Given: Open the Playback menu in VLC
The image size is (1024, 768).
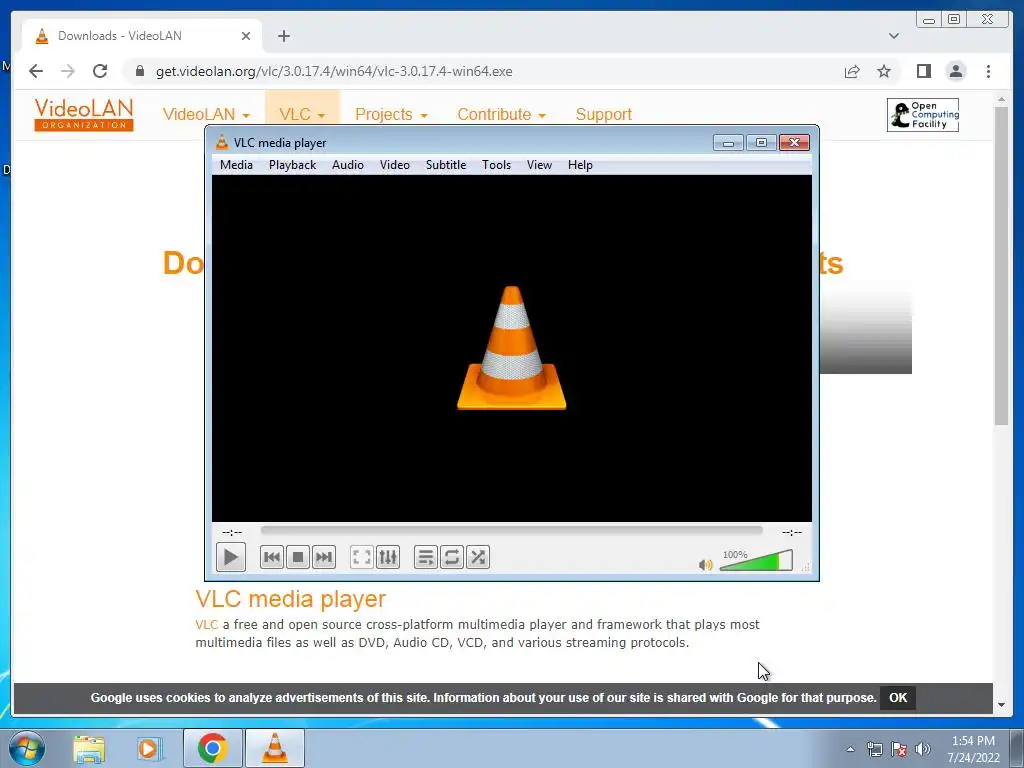Looking at the screenshot, I should 293,165.
